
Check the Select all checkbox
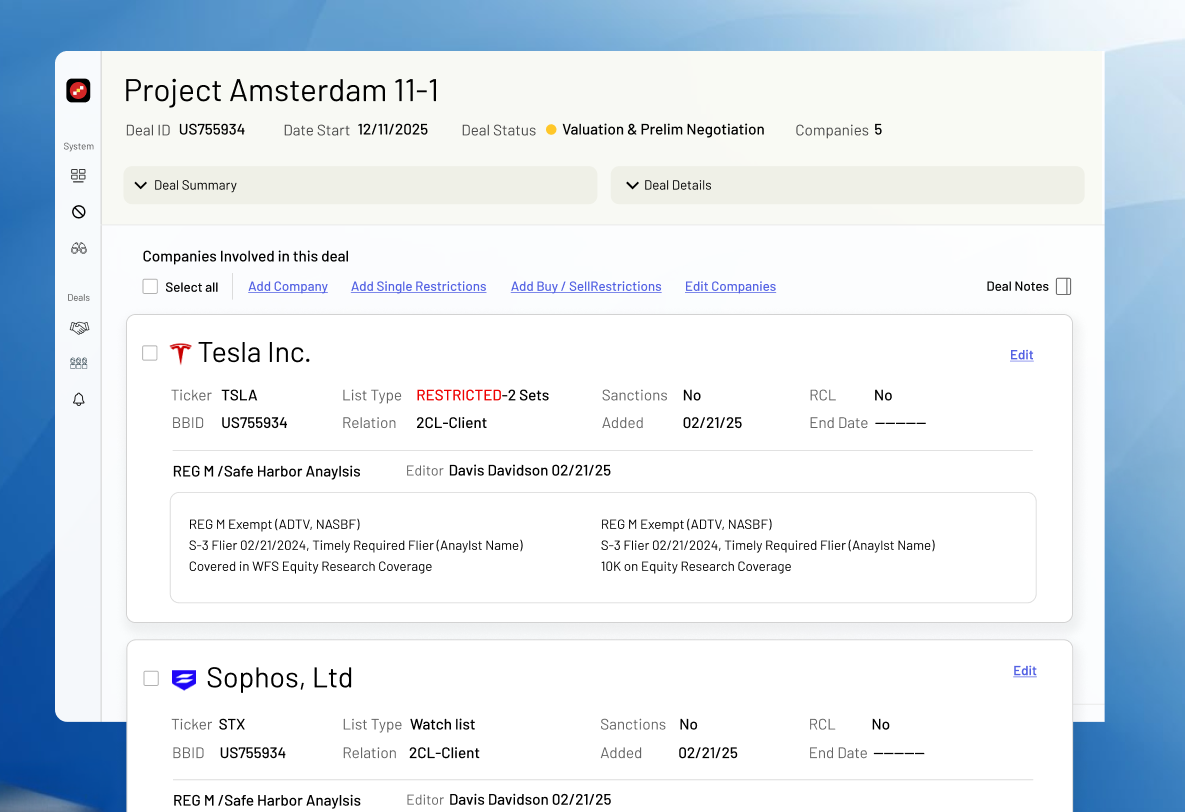[x=150, y=287]
